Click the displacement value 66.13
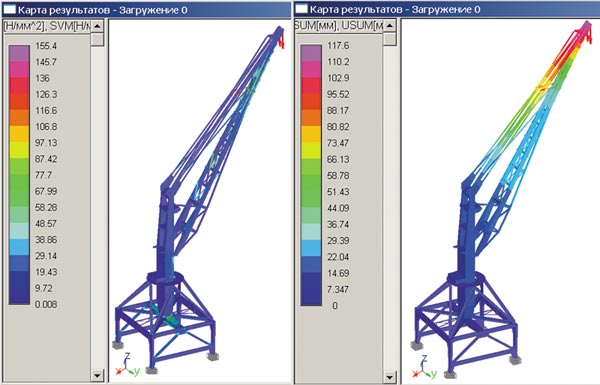600x385 pixels. [x=338, y=159]
